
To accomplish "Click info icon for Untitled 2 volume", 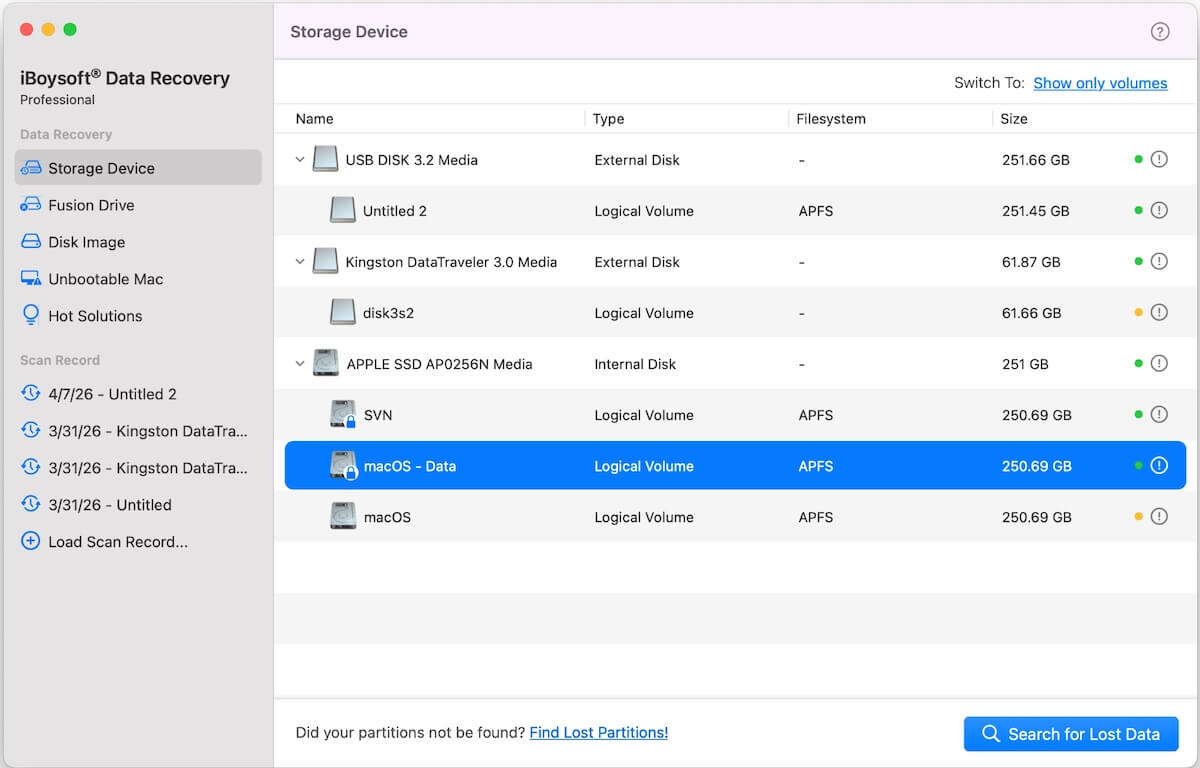I will click(1159, 210).
